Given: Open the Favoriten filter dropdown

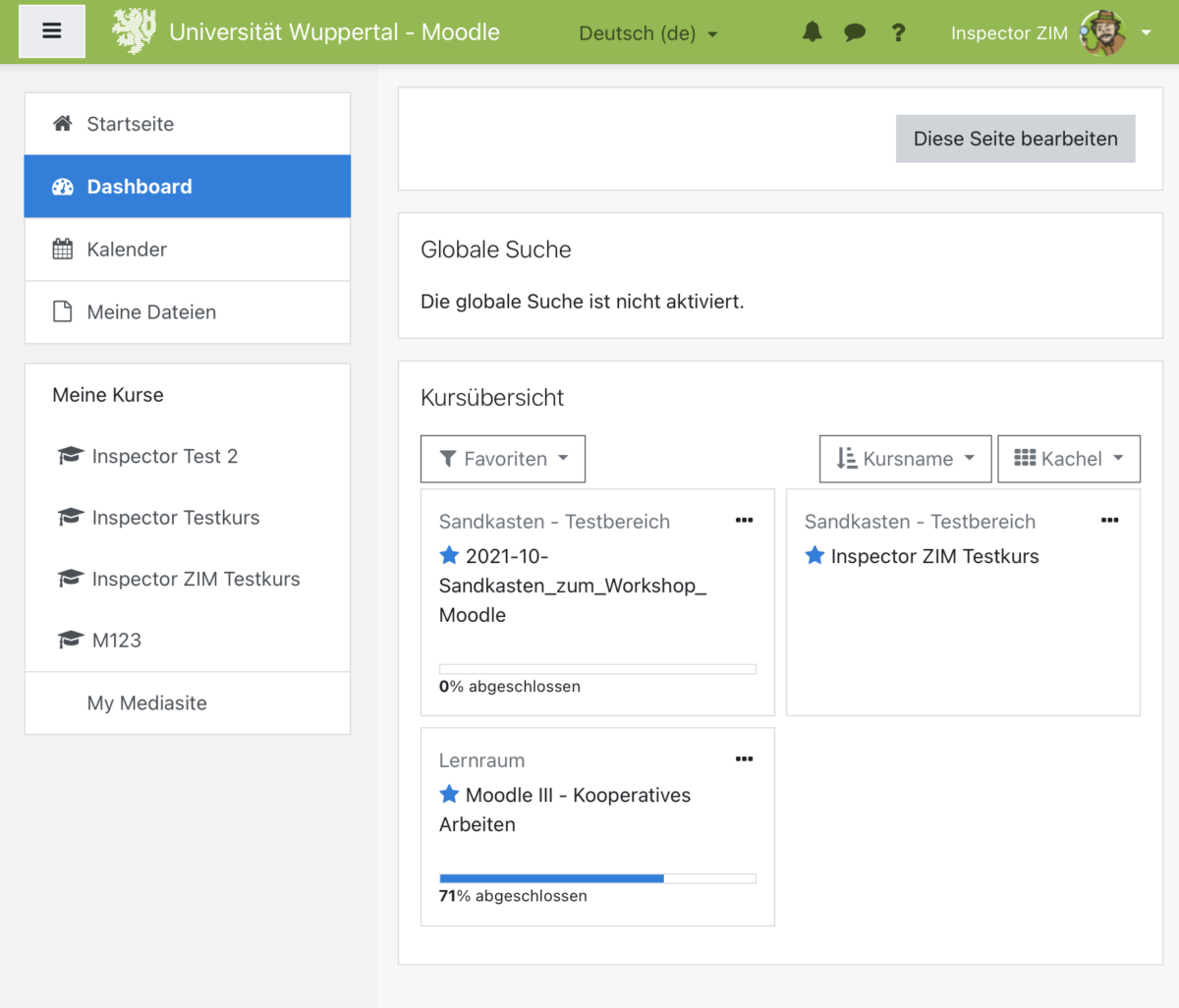Looking at the screenshot, I should click(502, 458).
